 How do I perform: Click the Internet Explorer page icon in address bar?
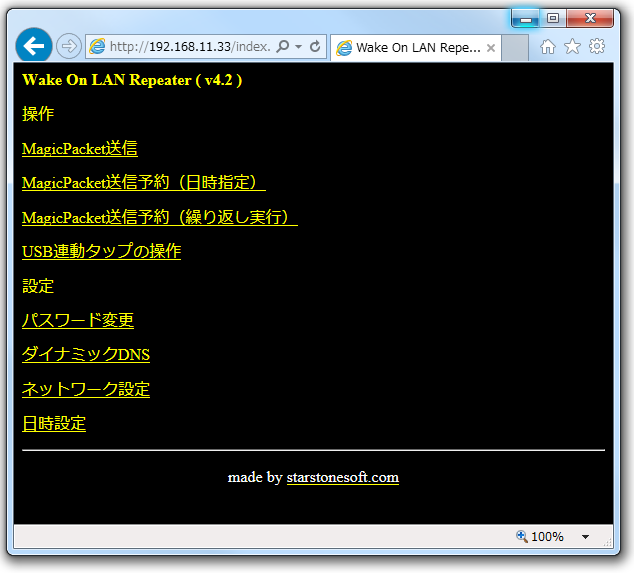[x=97, y=47]
